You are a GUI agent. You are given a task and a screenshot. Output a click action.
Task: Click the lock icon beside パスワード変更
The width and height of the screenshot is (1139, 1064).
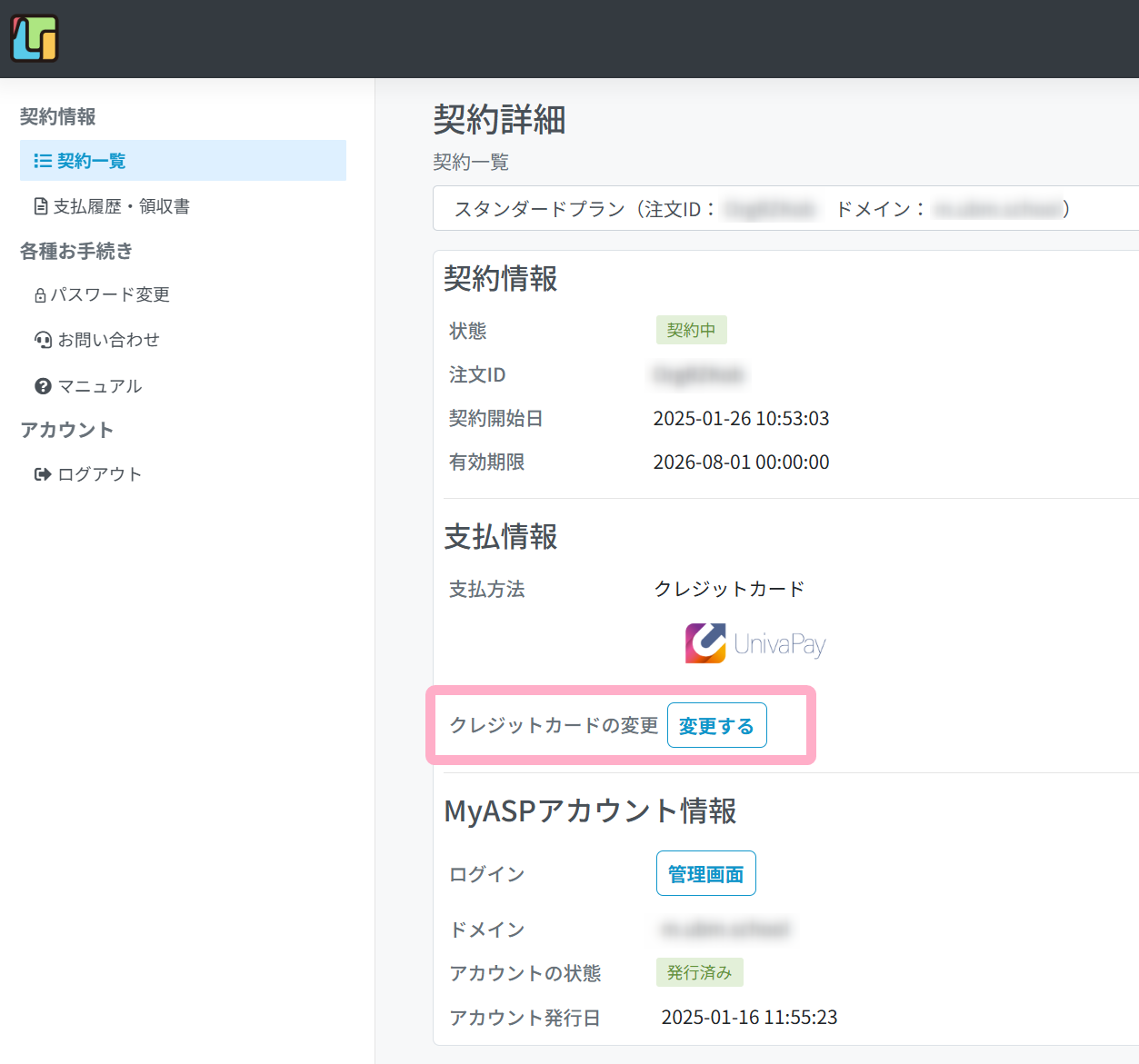(x=40, y=295)
